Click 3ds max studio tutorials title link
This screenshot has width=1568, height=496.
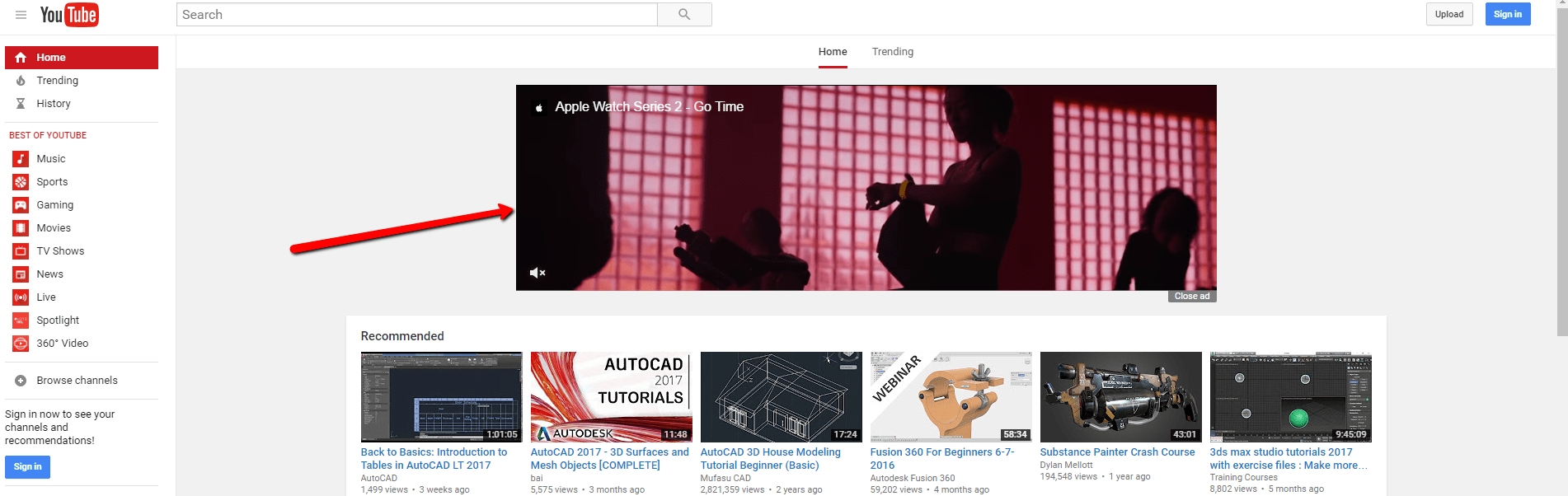(1289, 459)
